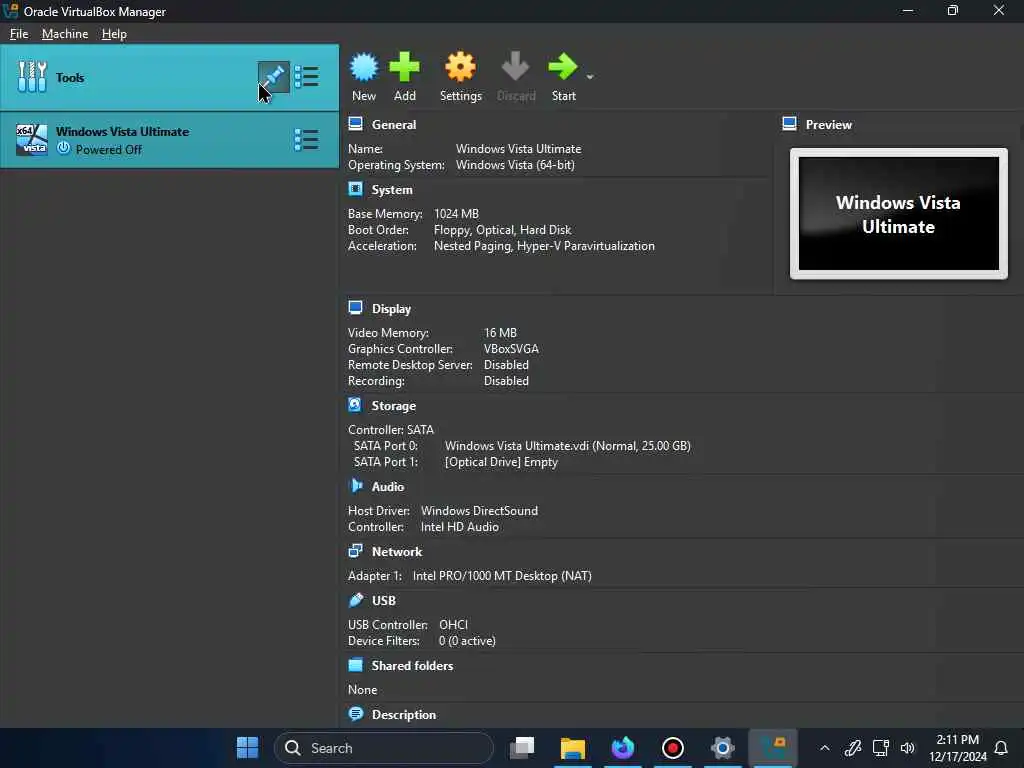Click the volume speaker tray icon
1024x768 pixels.
908,748
